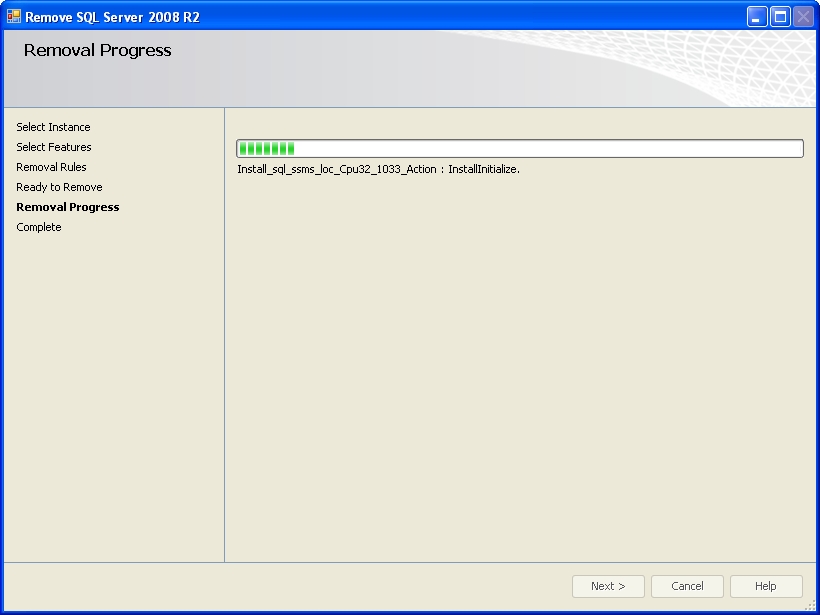Open Help for the removal wizard
820x615 pixels.
point(766,586)
